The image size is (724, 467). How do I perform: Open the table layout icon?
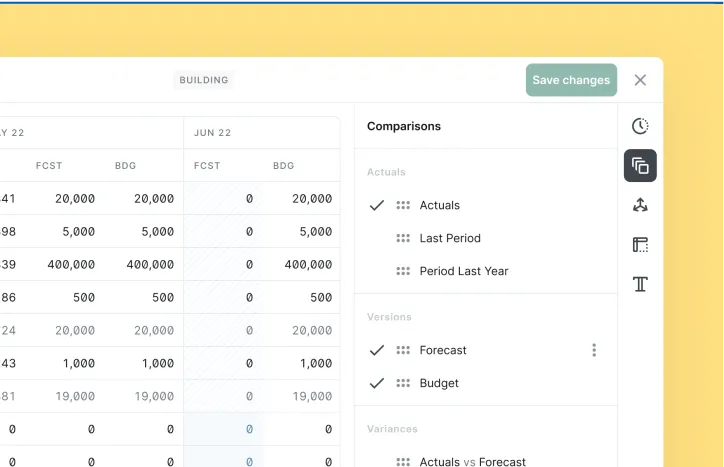coord(640,244)
